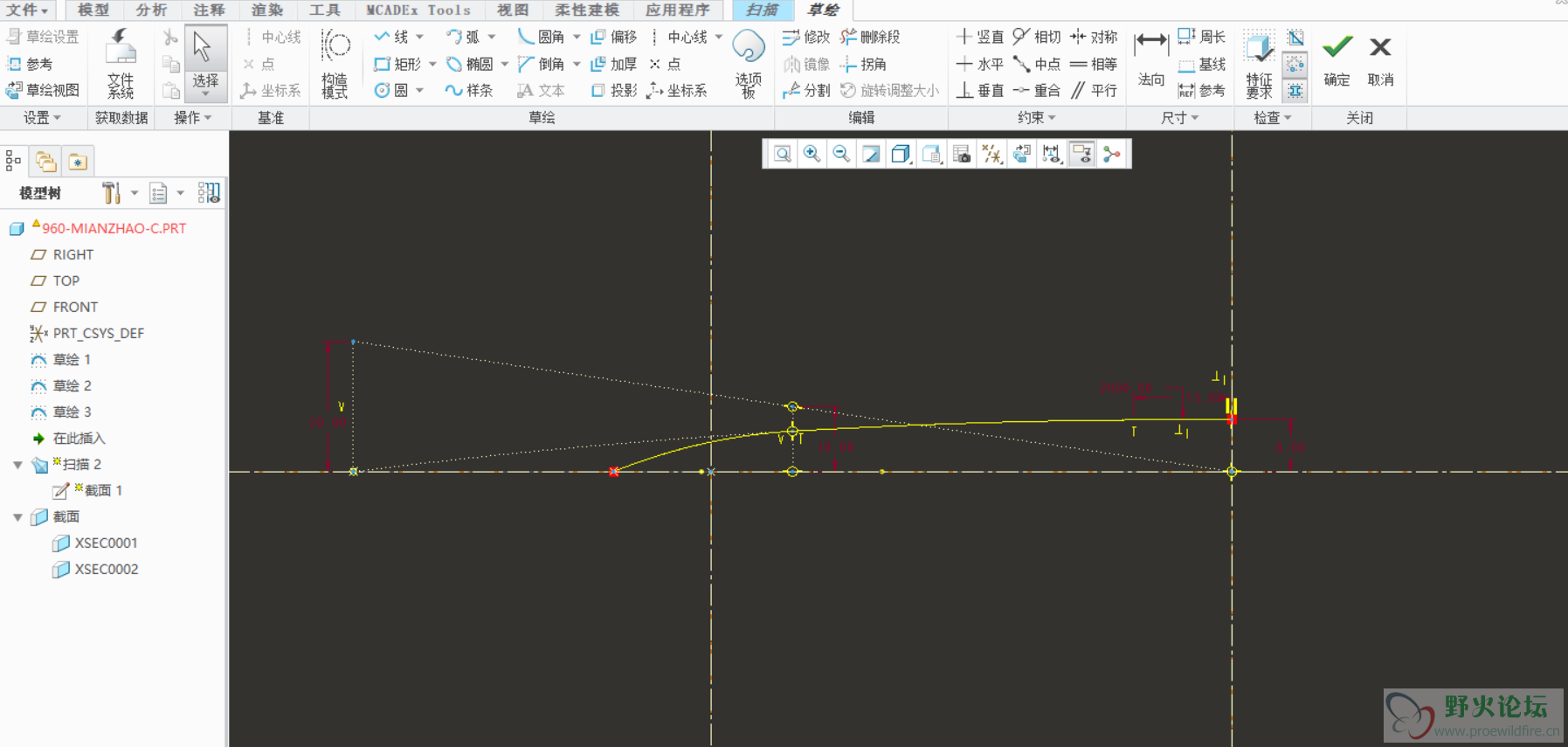
Task: Collapse the 截面 tree node
Action: tap(17, 517)
